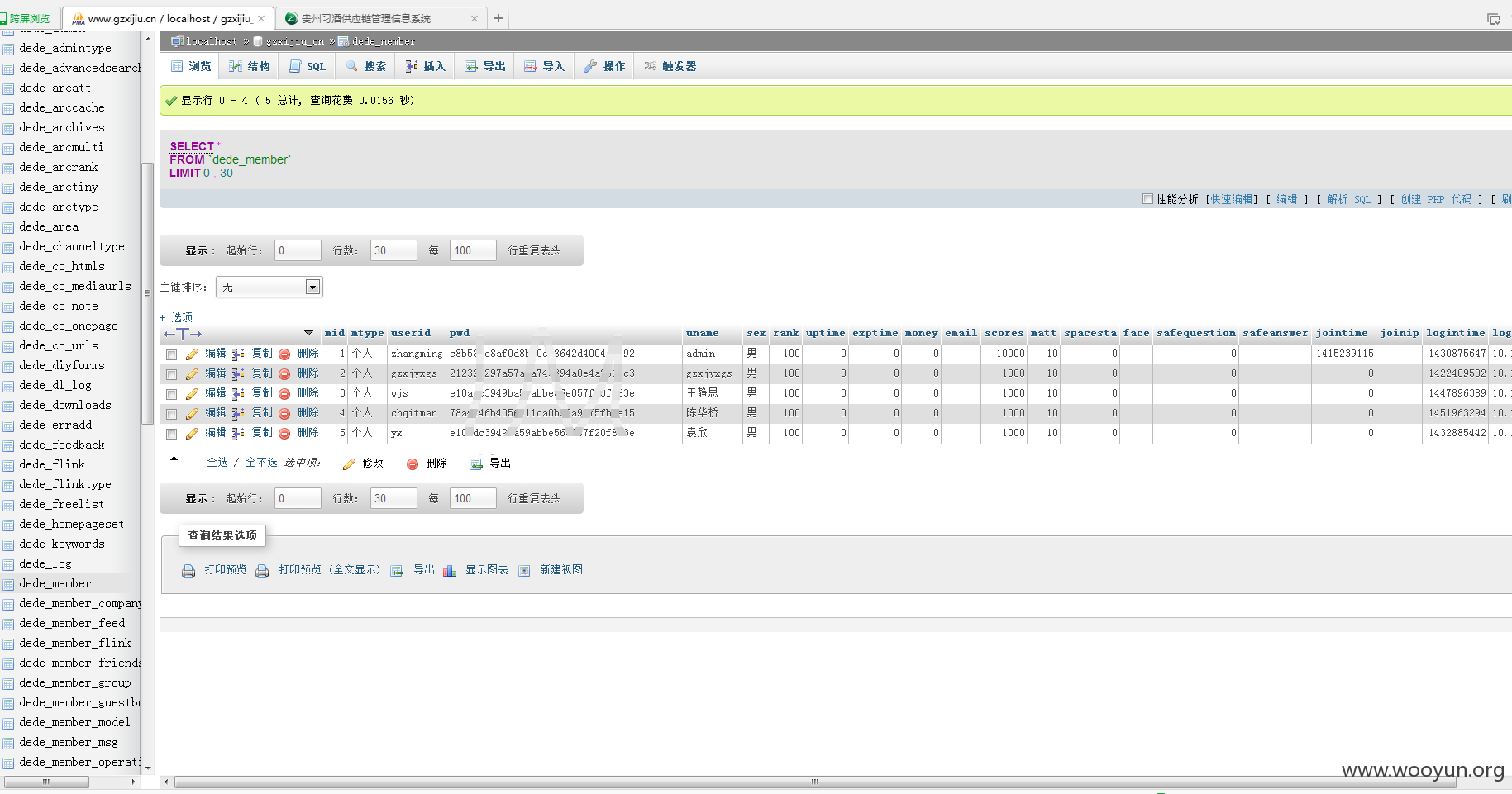
Task: Click copy icon for gzxjyxgs row
Action: point(238,373)
